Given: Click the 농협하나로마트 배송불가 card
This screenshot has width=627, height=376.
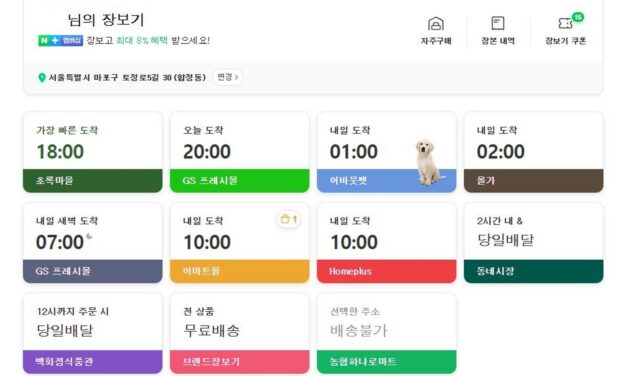Looking at the screenshot, I should (386, 333).
